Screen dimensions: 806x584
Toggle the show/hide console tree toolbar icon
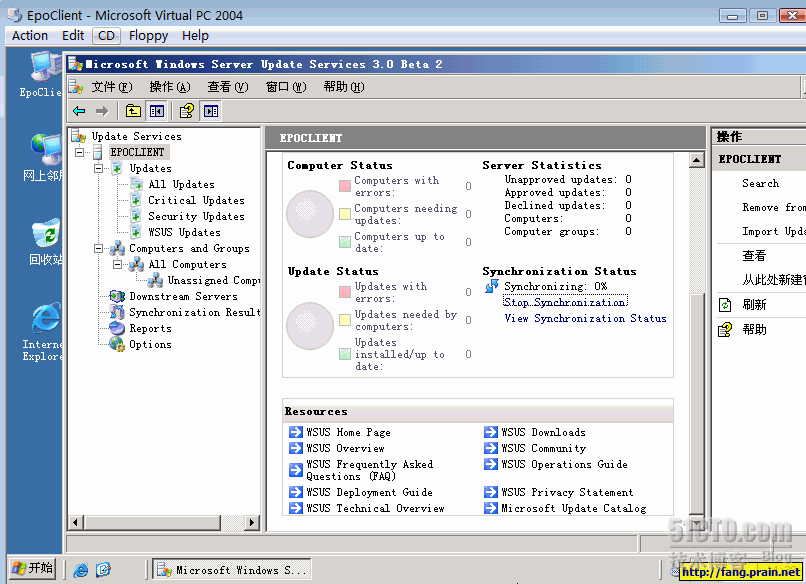click(157, 111)
